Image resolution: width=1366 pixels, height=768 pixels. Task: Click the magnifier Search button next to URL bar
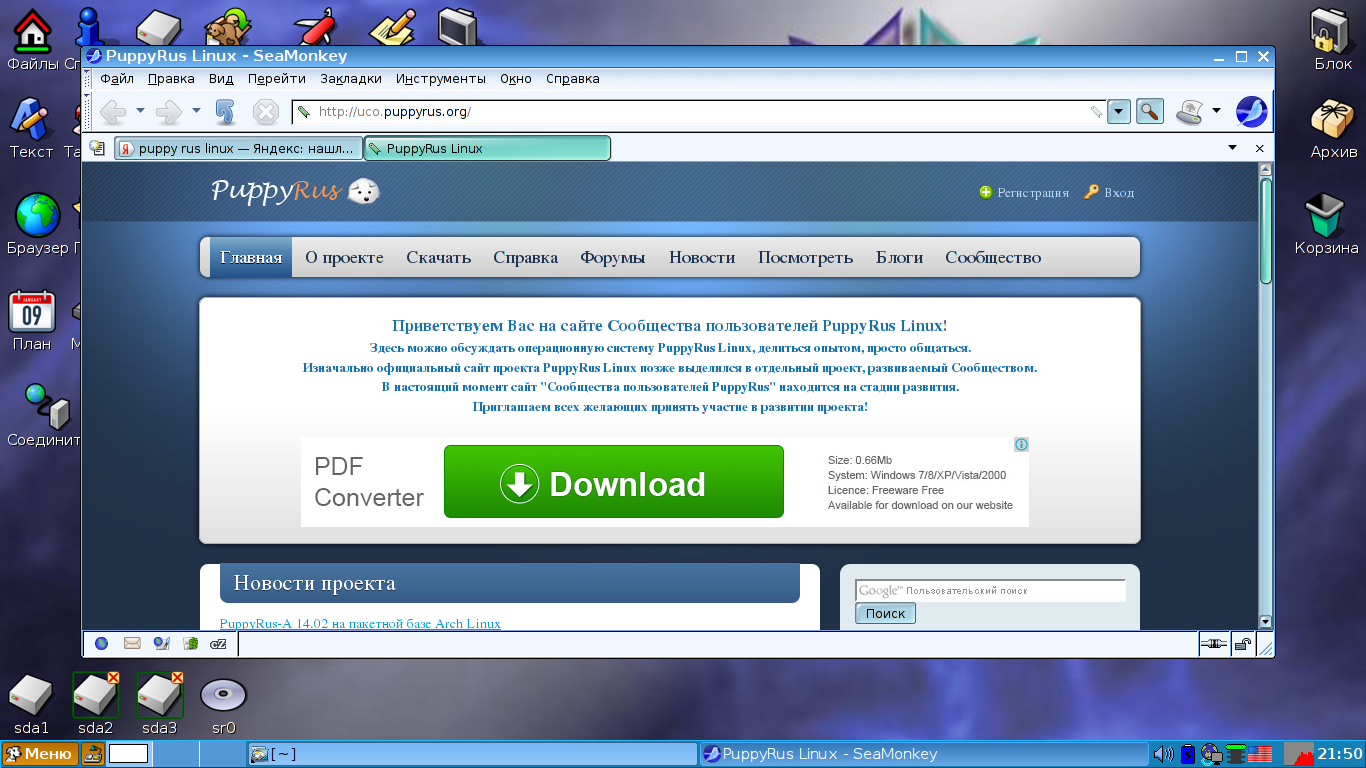[x=1150, y=111]
